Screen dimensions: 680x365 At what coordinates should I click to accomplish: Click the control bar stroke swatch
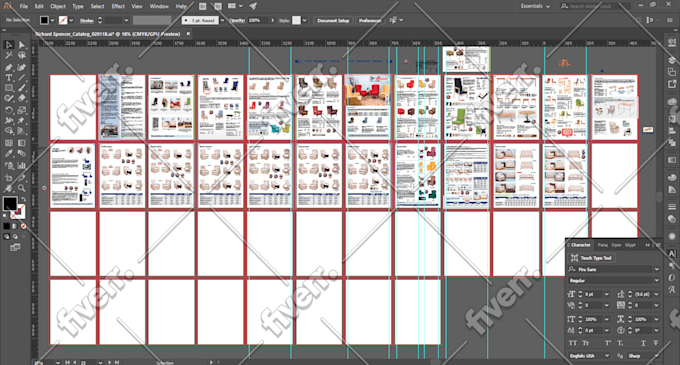pos(63,20)
